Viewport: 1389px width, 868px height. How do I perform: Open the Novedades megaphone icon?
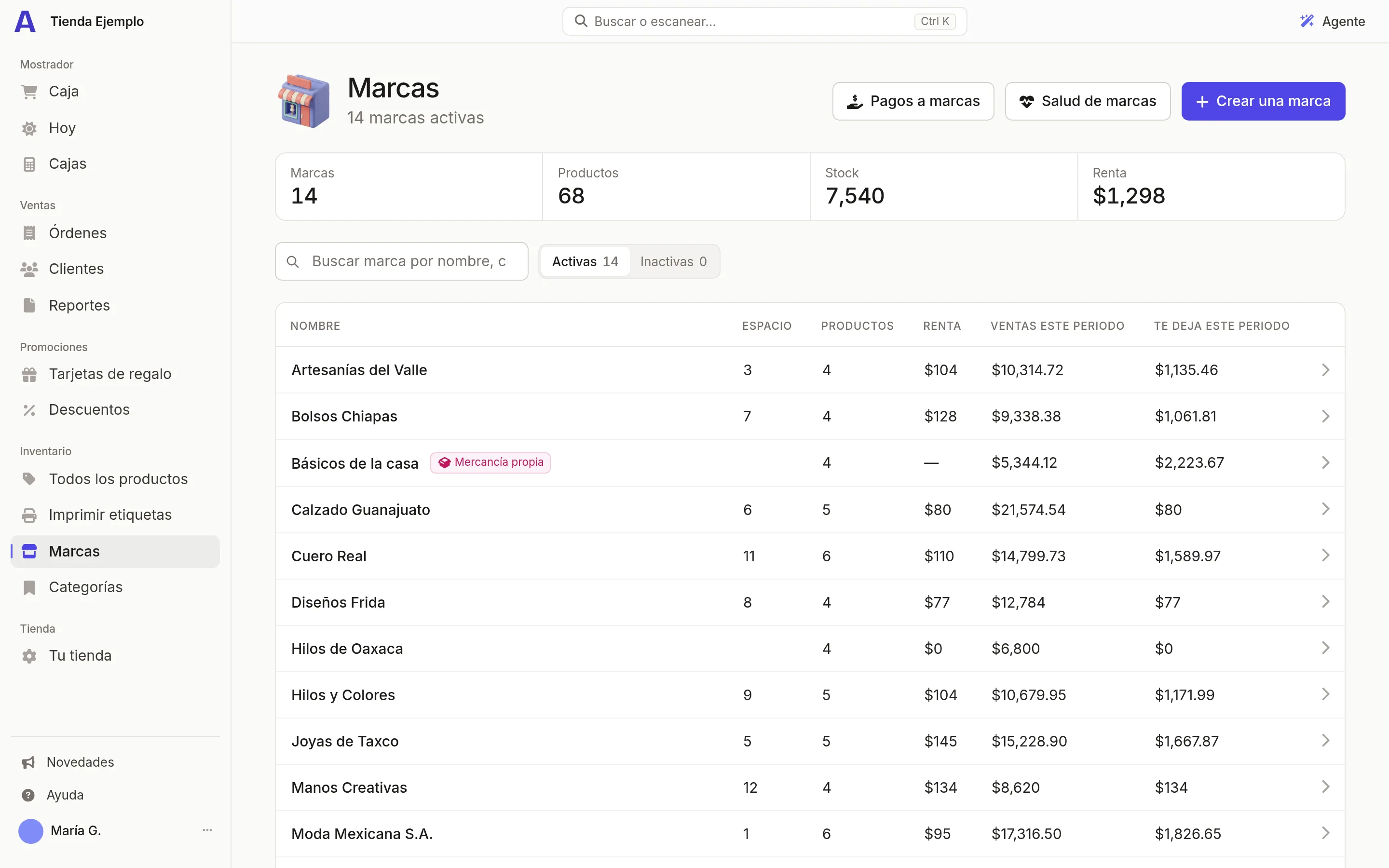28,762
